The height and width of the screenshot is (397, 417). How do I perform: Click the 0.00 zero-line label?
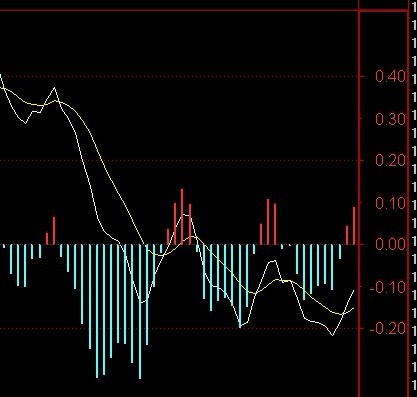tap(390, 244)
